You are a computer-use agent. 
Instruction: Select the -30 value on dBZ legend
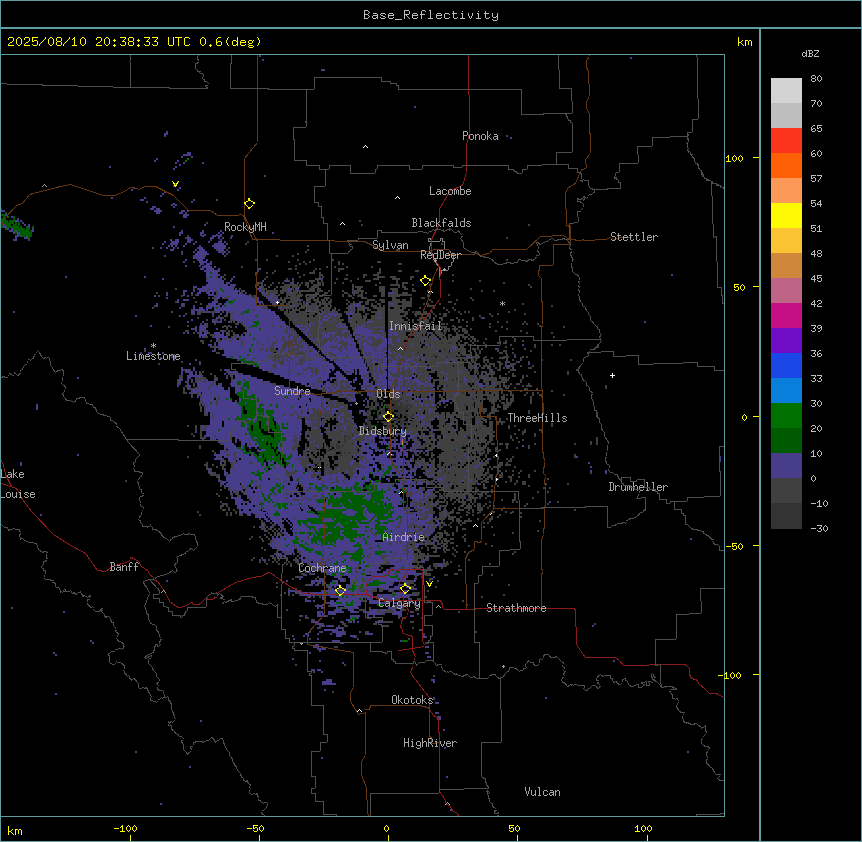(x=819, y=528)
